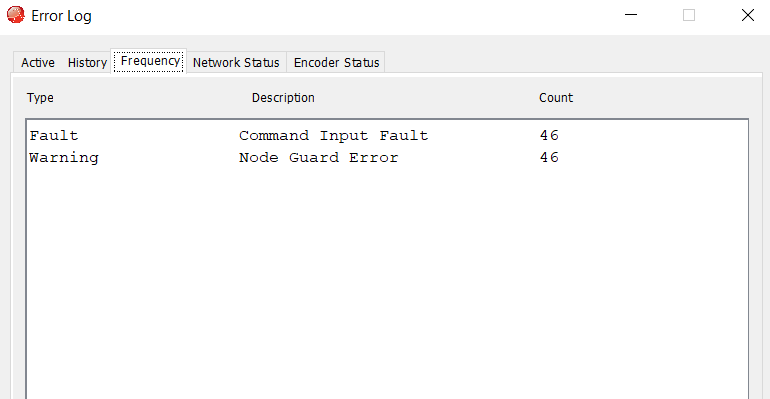Click the red Error Log app icon
Image resolution: width=770 pixels, height=399 pixels.
click(x=16, y=15)
